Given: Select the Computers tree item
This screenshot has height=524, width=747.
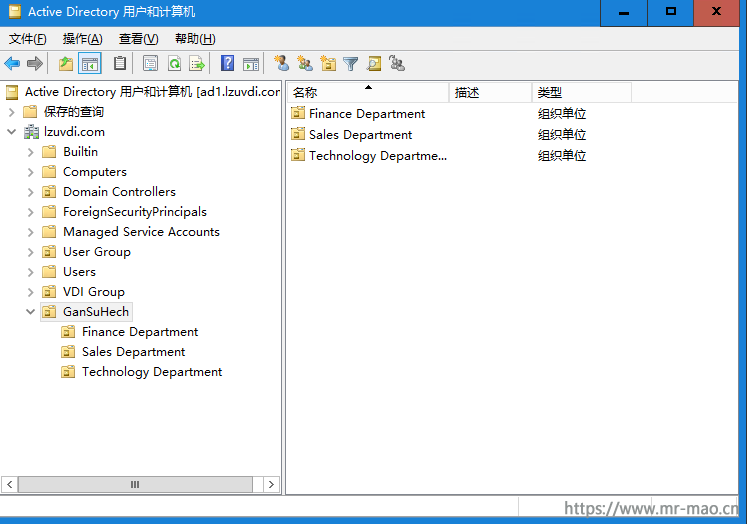Looking at the screenshot, I should 95,172.
